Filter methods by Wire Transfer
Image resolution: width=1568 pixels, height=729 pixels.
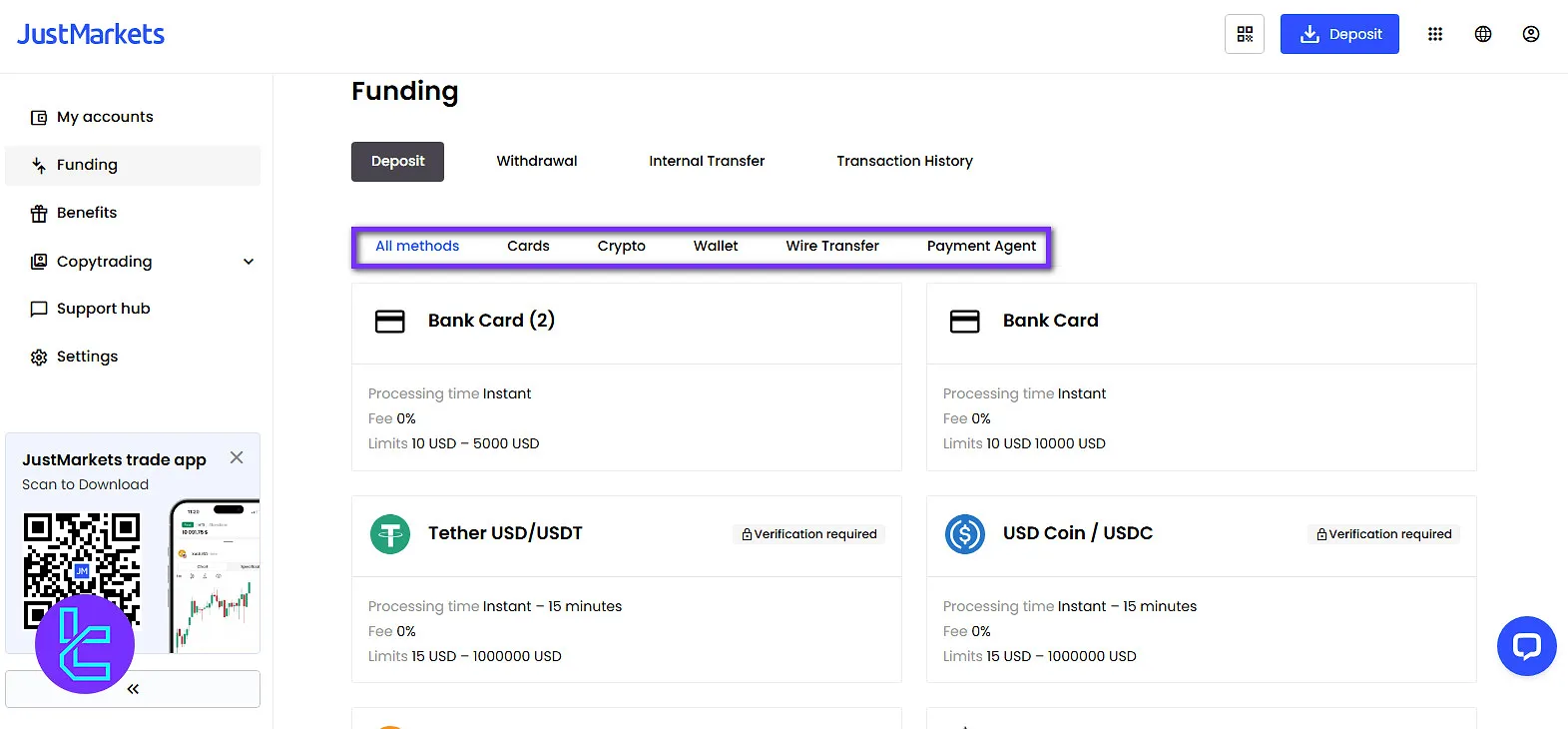(x=831, y=246)
